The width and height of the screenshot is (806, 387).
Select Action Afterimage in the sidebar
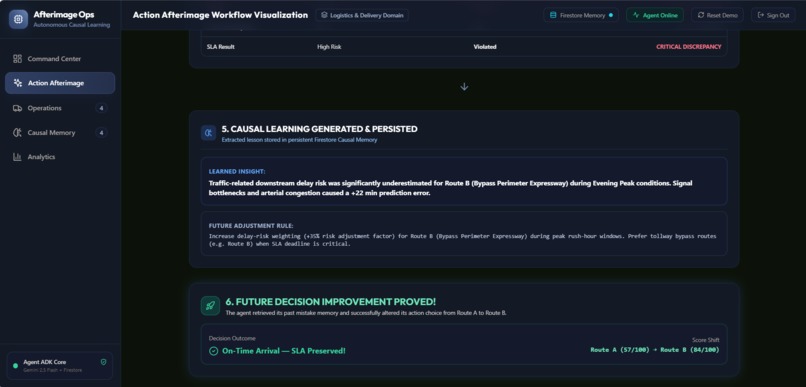pos(60,83)
